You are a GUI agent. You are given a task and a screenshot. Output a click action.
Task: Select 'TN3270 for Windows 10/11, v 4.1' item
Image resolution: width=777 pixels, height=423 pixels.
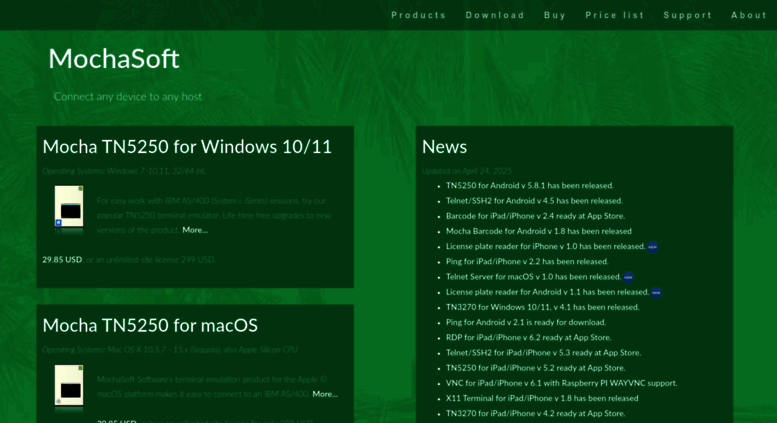pos(543,307)
